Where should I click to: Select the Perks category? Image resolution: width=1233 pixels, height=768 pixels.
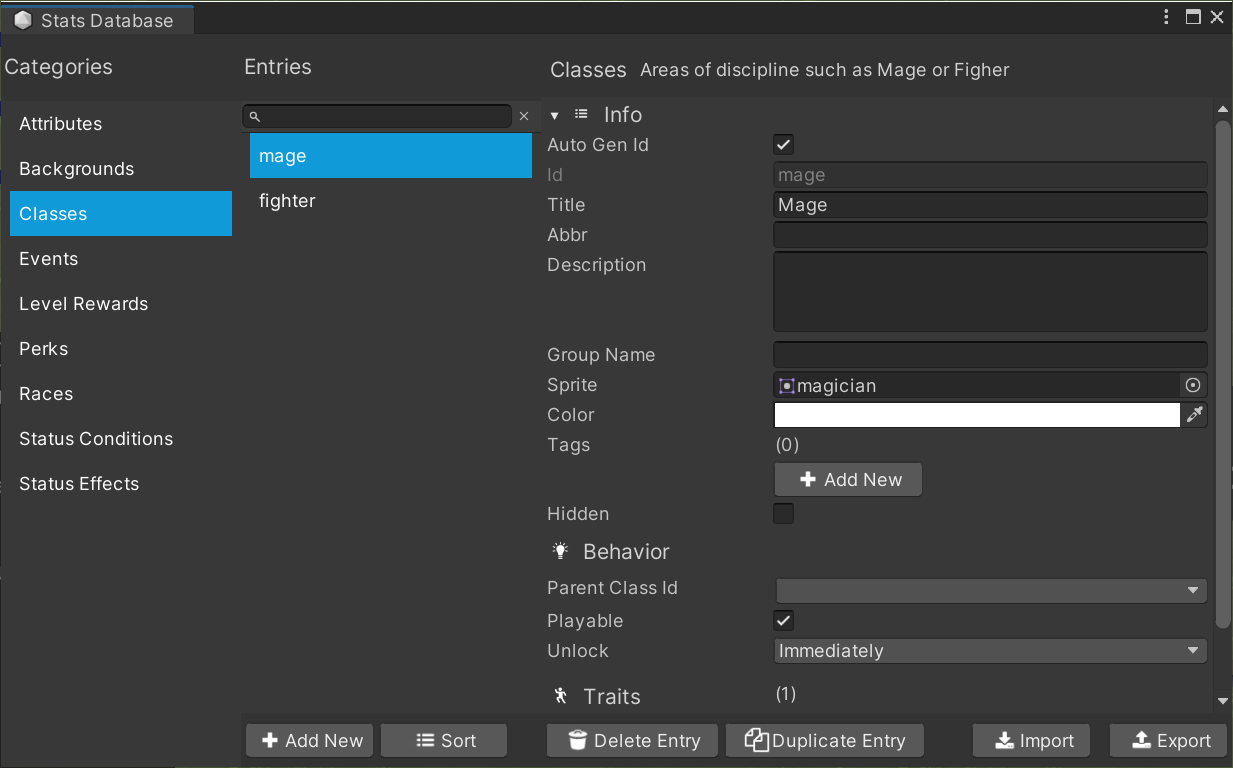[x=44, y=349]
